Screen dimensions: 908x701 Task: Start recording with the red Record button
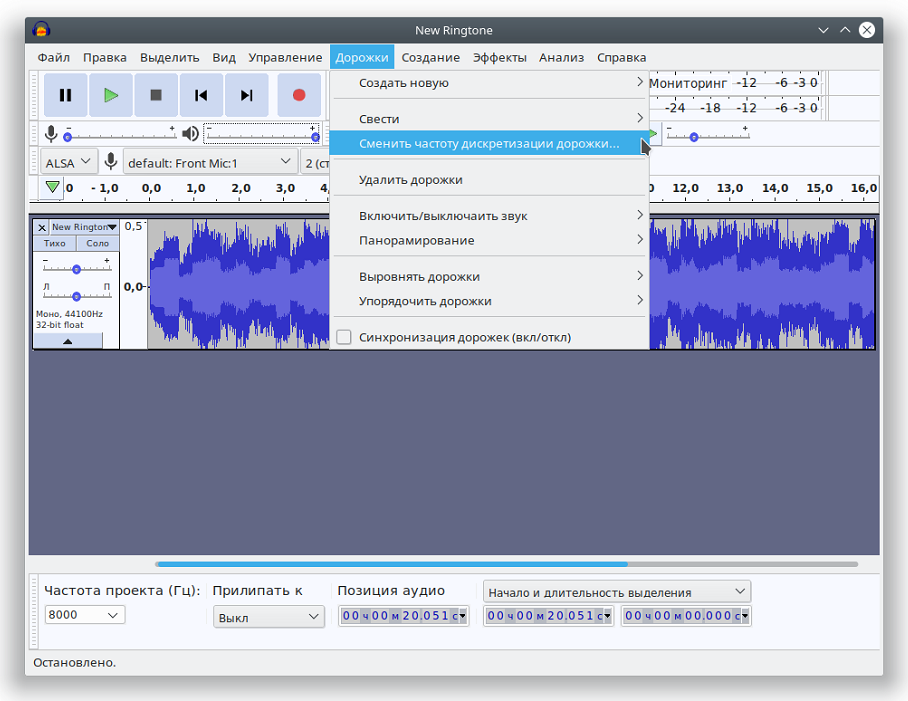pyautogui.click(x=298, y=95)
